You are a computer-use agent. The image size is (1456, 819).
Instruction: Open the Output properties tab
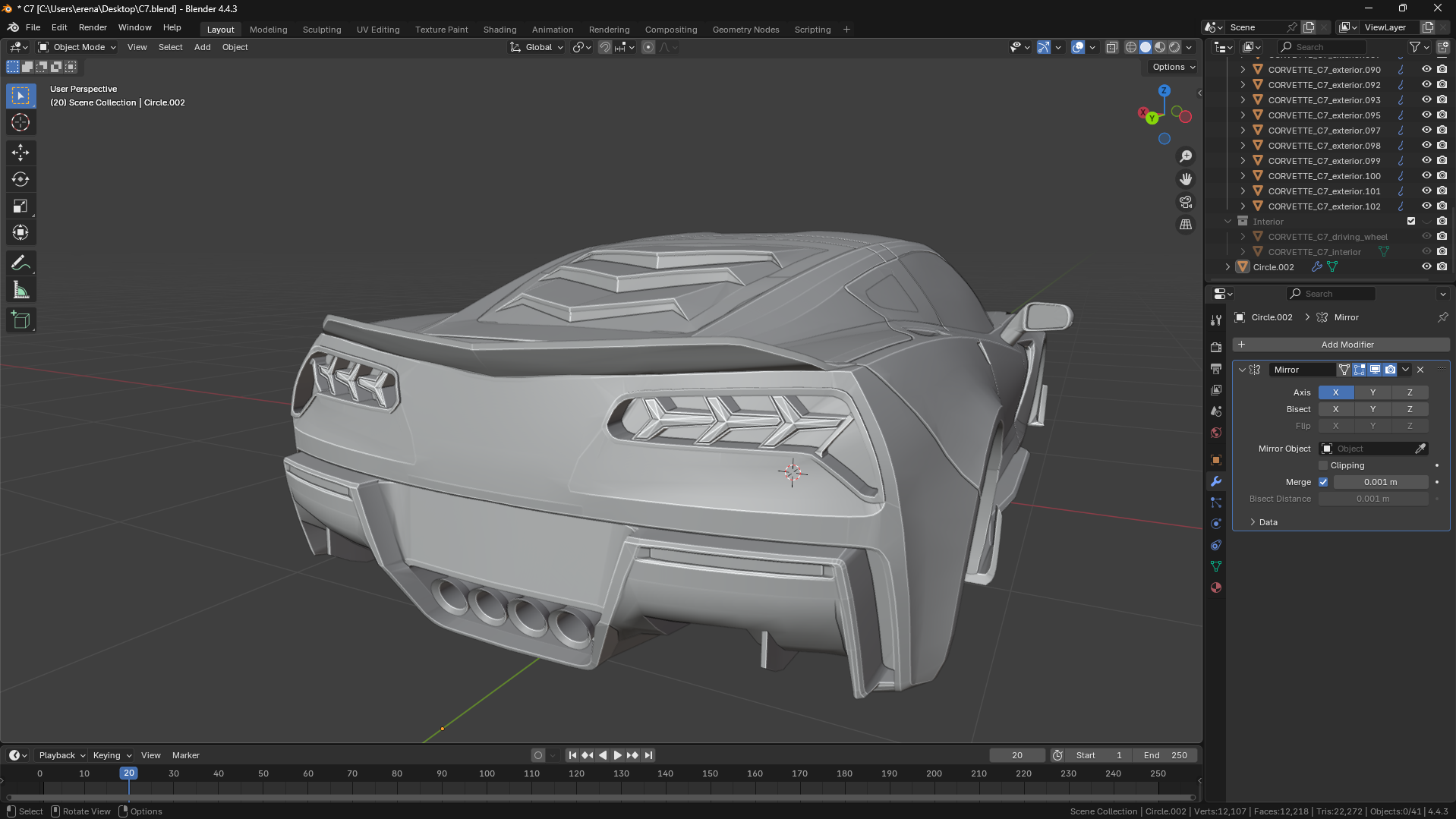pos(1216,368)
